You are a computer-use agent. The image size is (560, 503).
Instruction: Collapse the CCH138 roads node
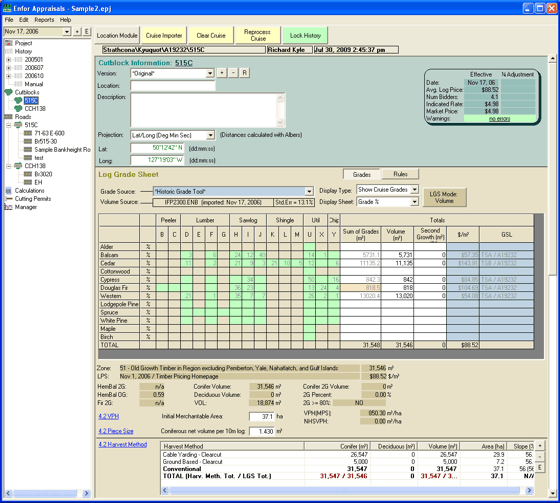(9, 166)
